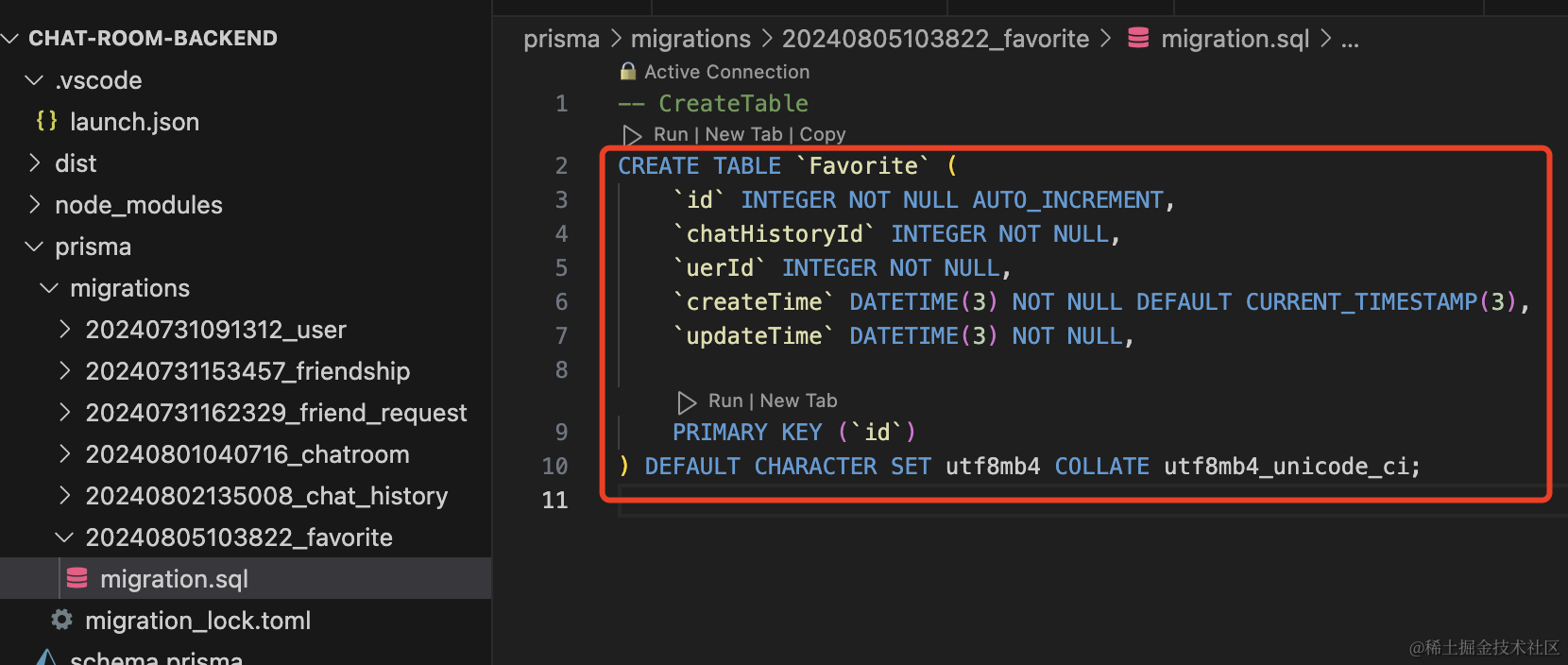Click the migration.sql database icon in sidebar
The image size is (1568, 665).
click(77, 578)
